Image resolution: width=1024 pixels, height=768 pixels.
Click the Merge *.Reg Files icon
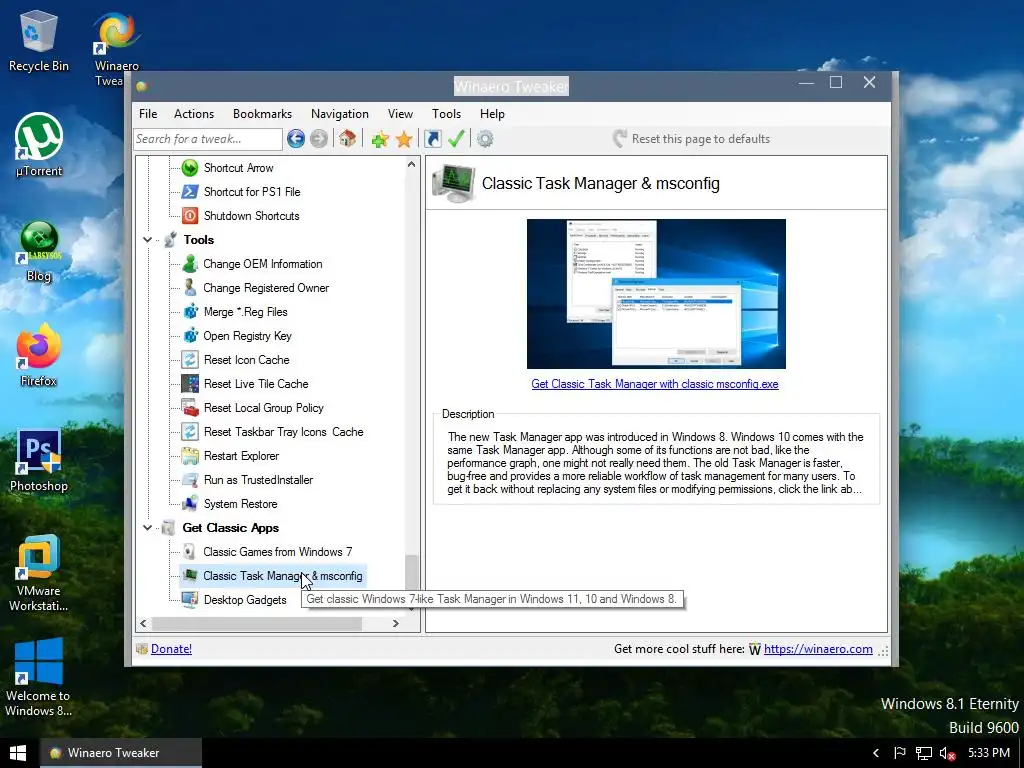point(190,312)
